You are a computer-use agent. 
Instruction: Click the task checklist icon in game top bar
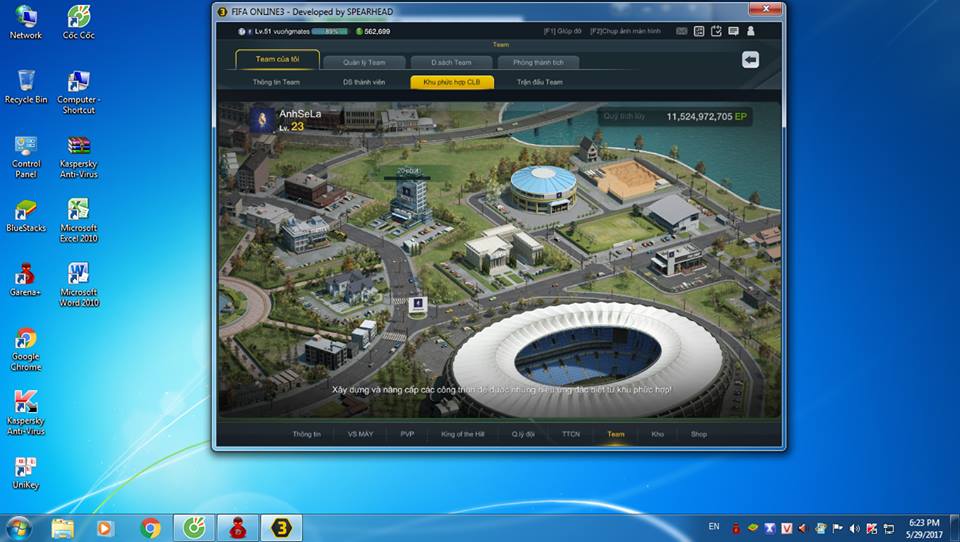click(716, 31)
